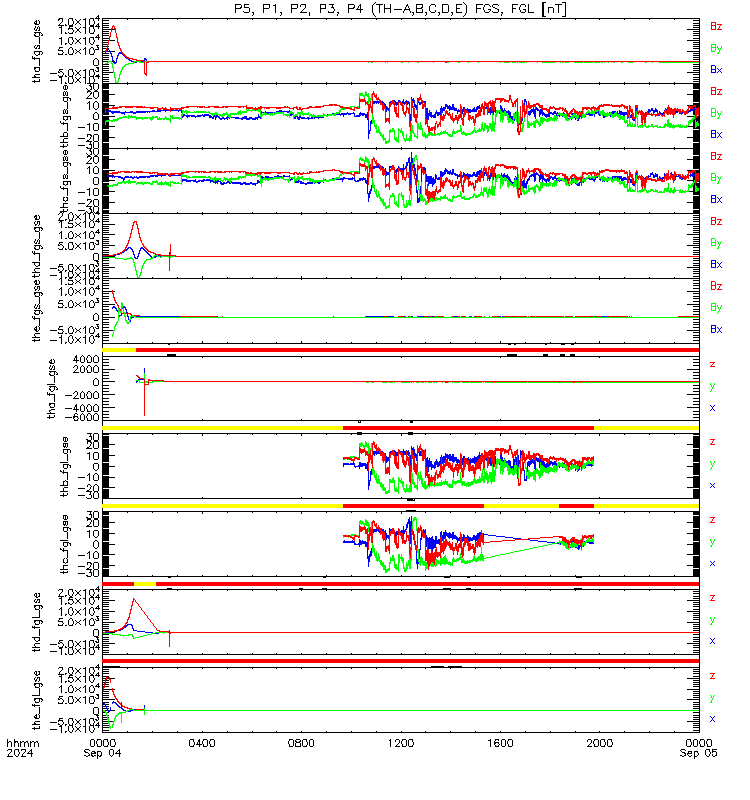Click red Bz legend of thd_fgs_gse panel
The height and width of the screenshot is (800, 750).
point(716,221)
